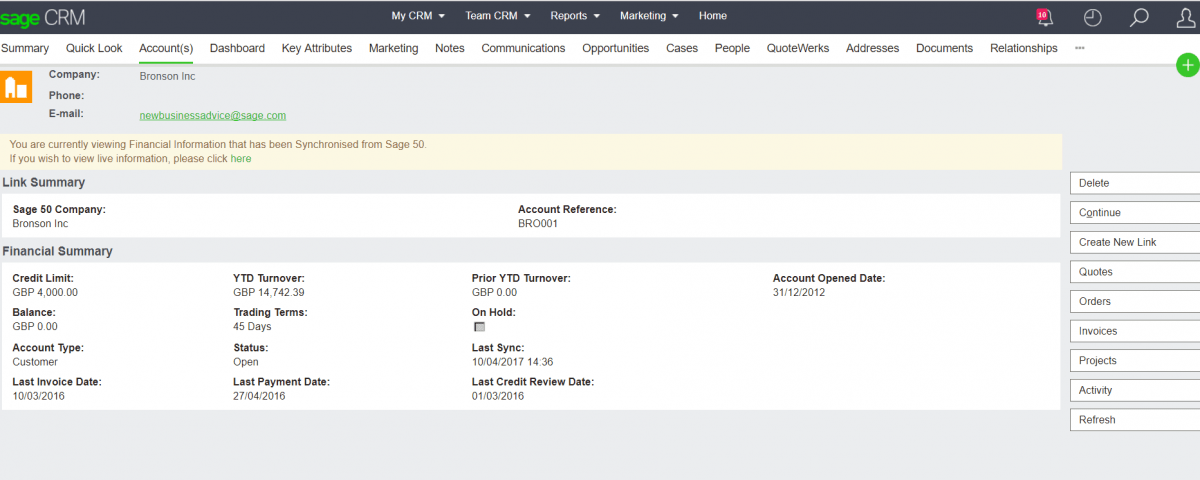Click the green plus new-item button
Image resolution: width=1200 pixels, height=480 pixels.
coord(1187,66)
